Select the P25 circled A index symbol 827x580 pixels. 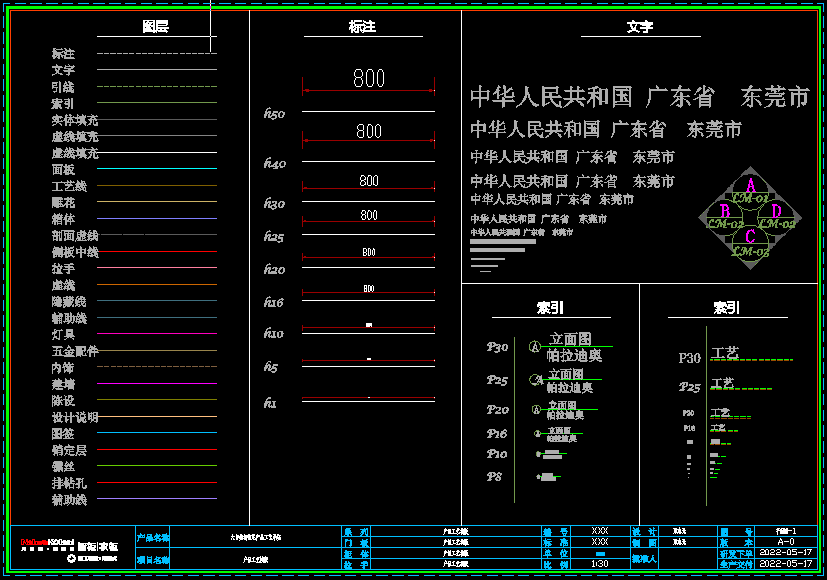[x=538, y=380]
